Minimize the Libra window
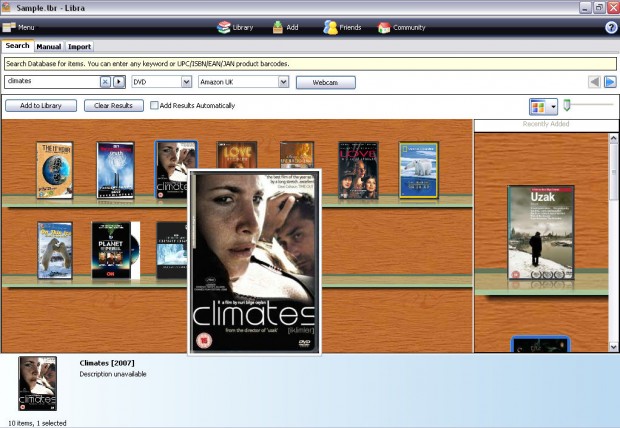Viewport: 620px width, 428px height. point(586,8)
